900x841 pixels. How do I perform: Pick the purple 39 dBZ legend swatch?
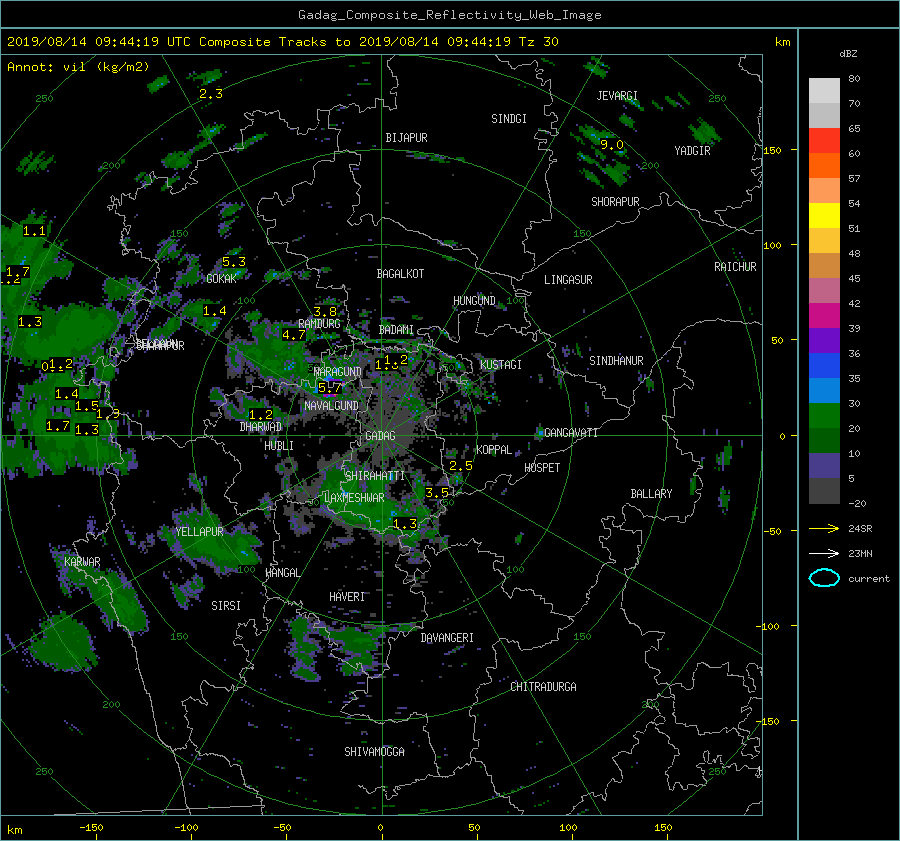click(x=824, y=341)
